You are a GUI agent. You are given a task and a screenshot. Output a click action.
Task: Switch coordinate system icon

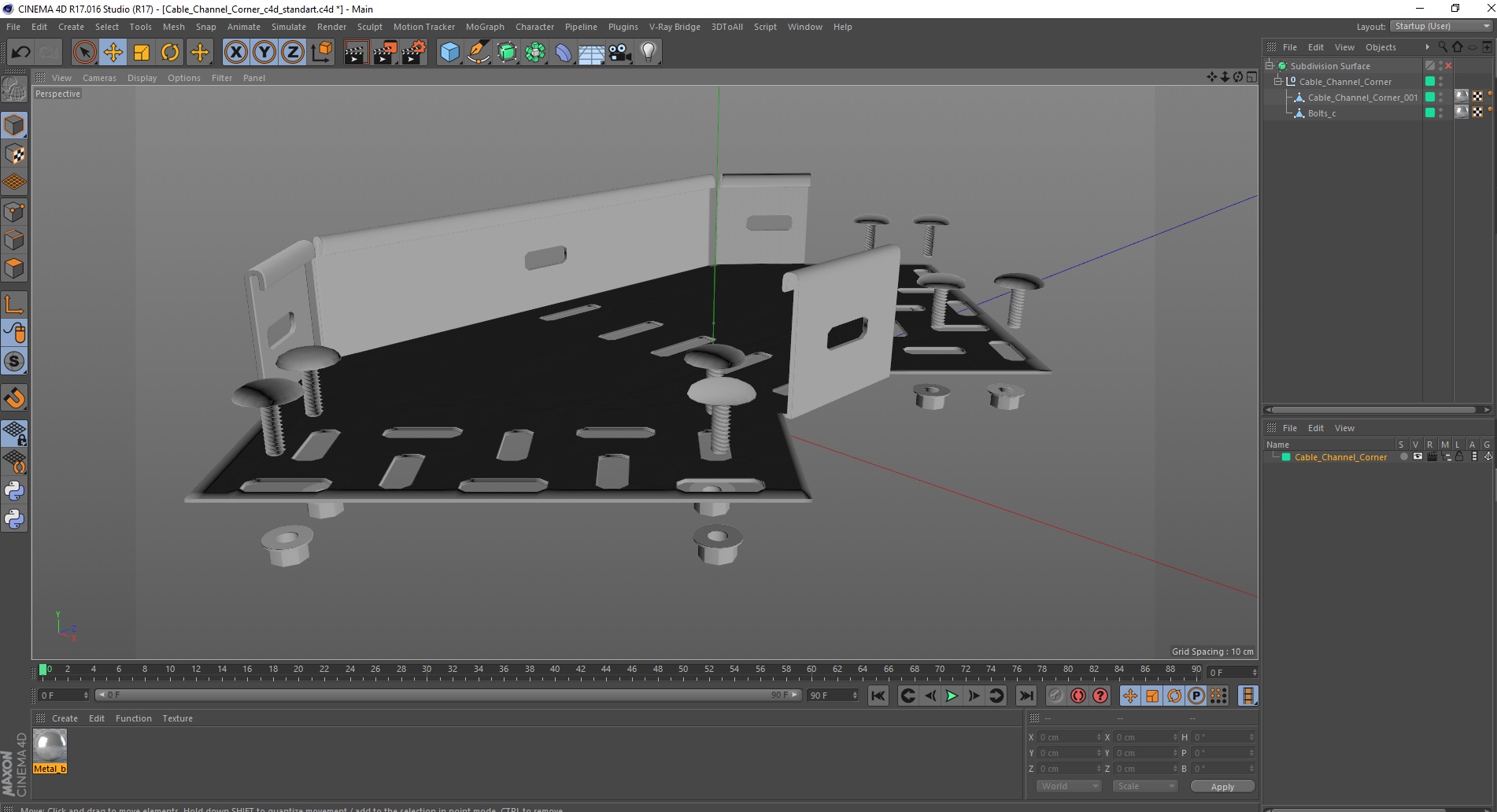(322, 53)
